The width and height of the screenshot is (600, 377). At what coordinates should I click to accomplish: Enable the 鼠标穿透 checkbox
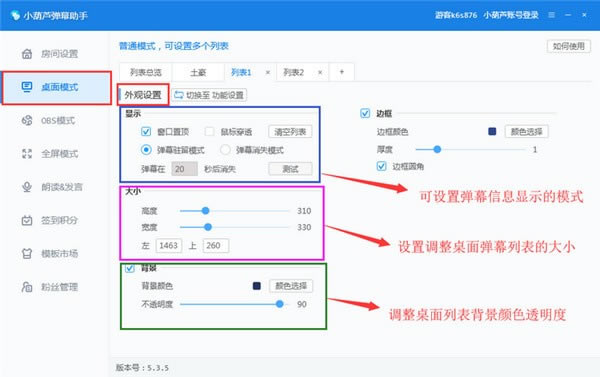coord(209,132)
